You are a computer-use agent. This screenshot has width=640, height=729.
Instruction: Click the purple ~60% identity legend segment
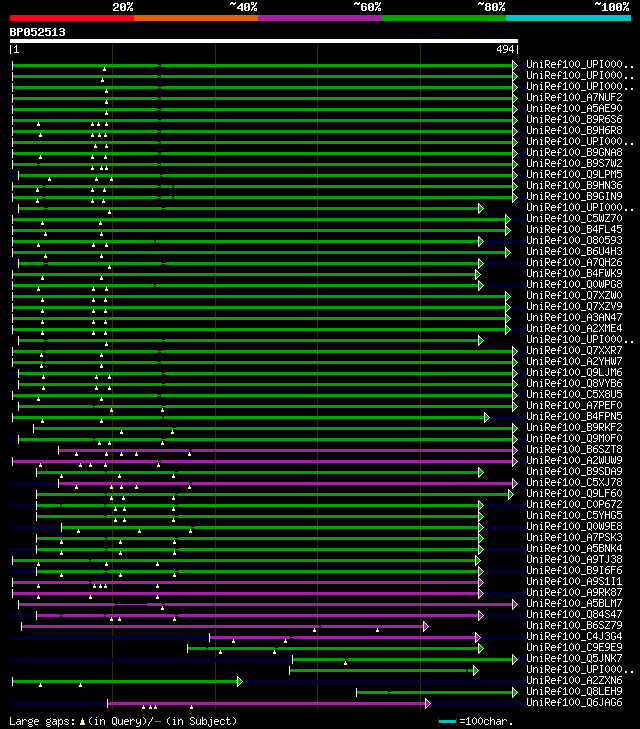pyautogui.click(x=320, y=18)
